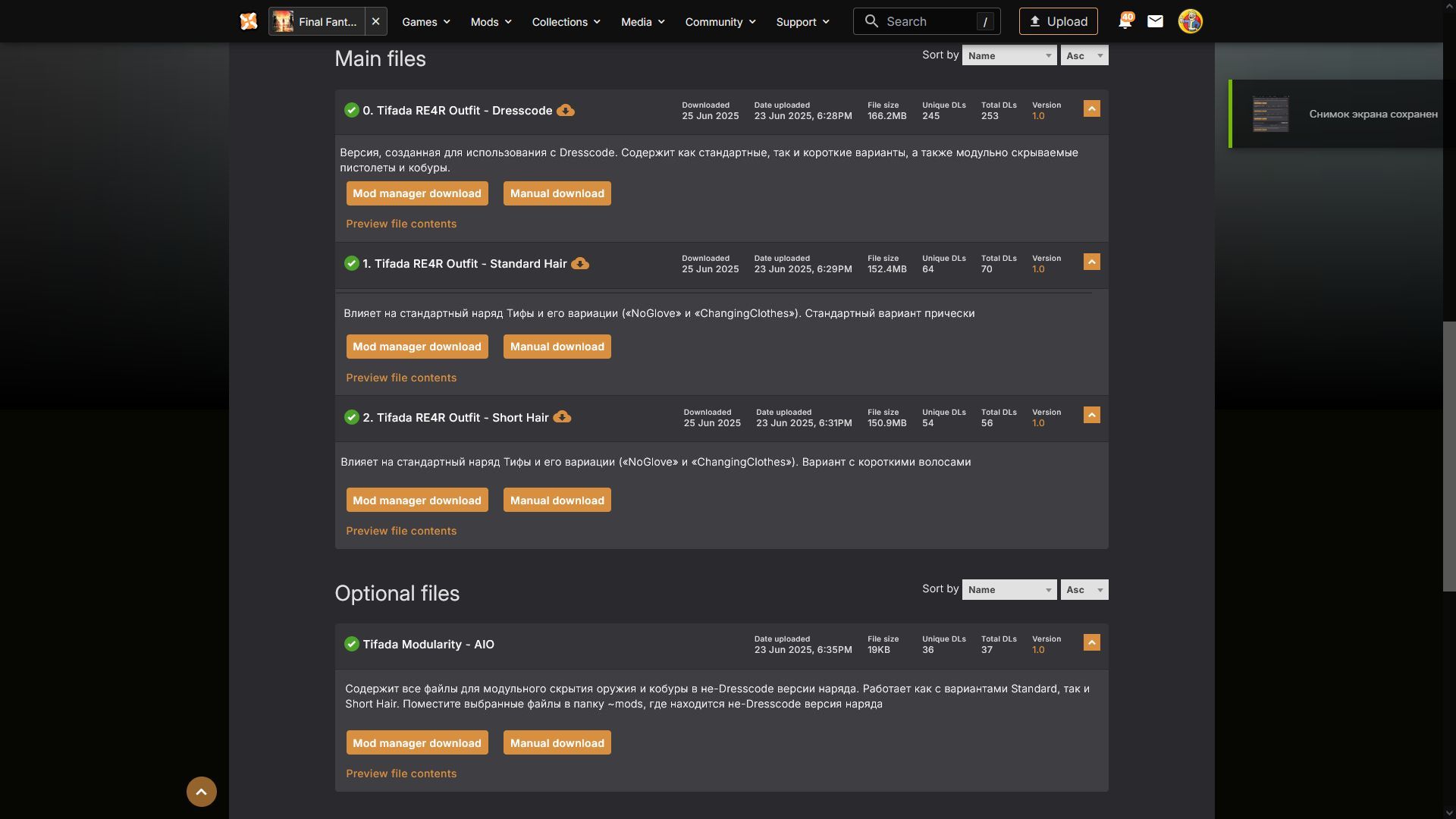The width and height of the screenshot is (1456, 819).
Task: Click the Upload arrow icon
Action: click(1034, 21)
